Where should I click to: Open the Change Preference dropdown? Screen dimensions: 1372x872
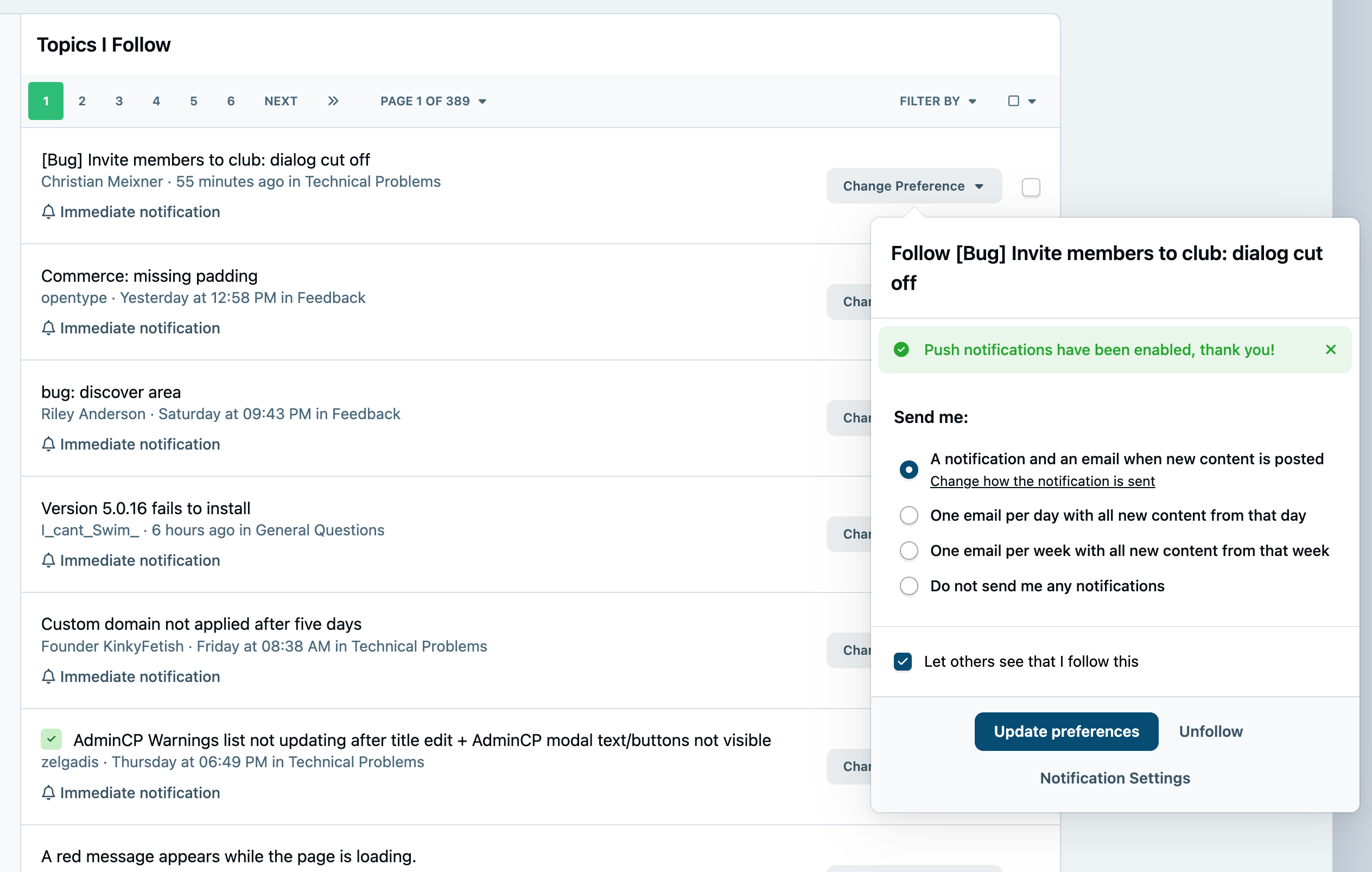coord(914,186)
